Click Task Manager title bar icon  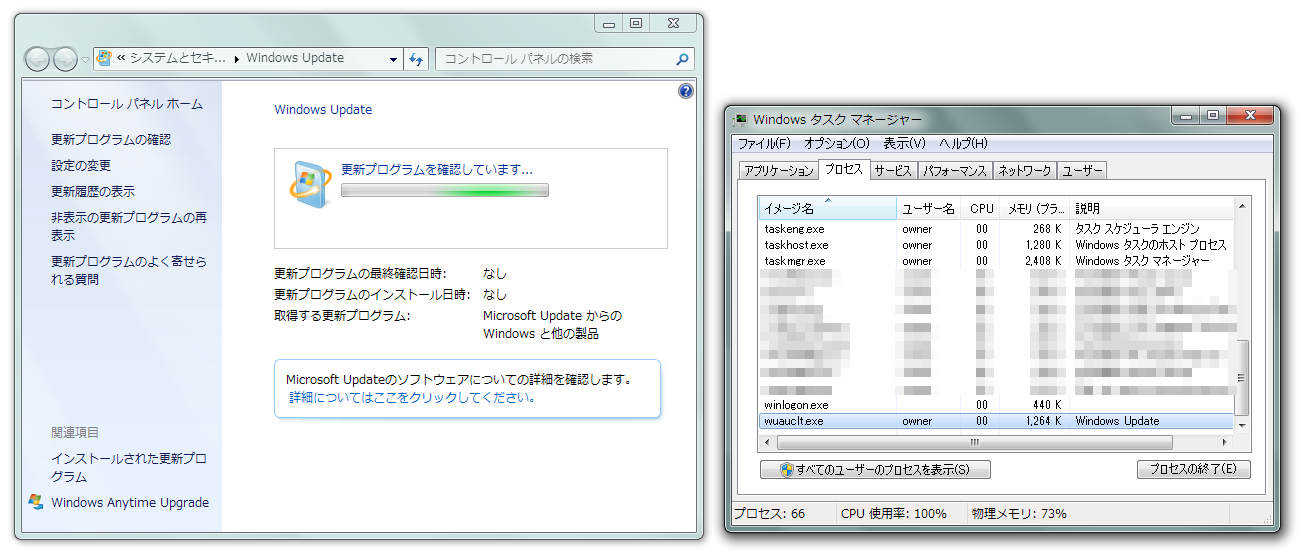[741, 119]
